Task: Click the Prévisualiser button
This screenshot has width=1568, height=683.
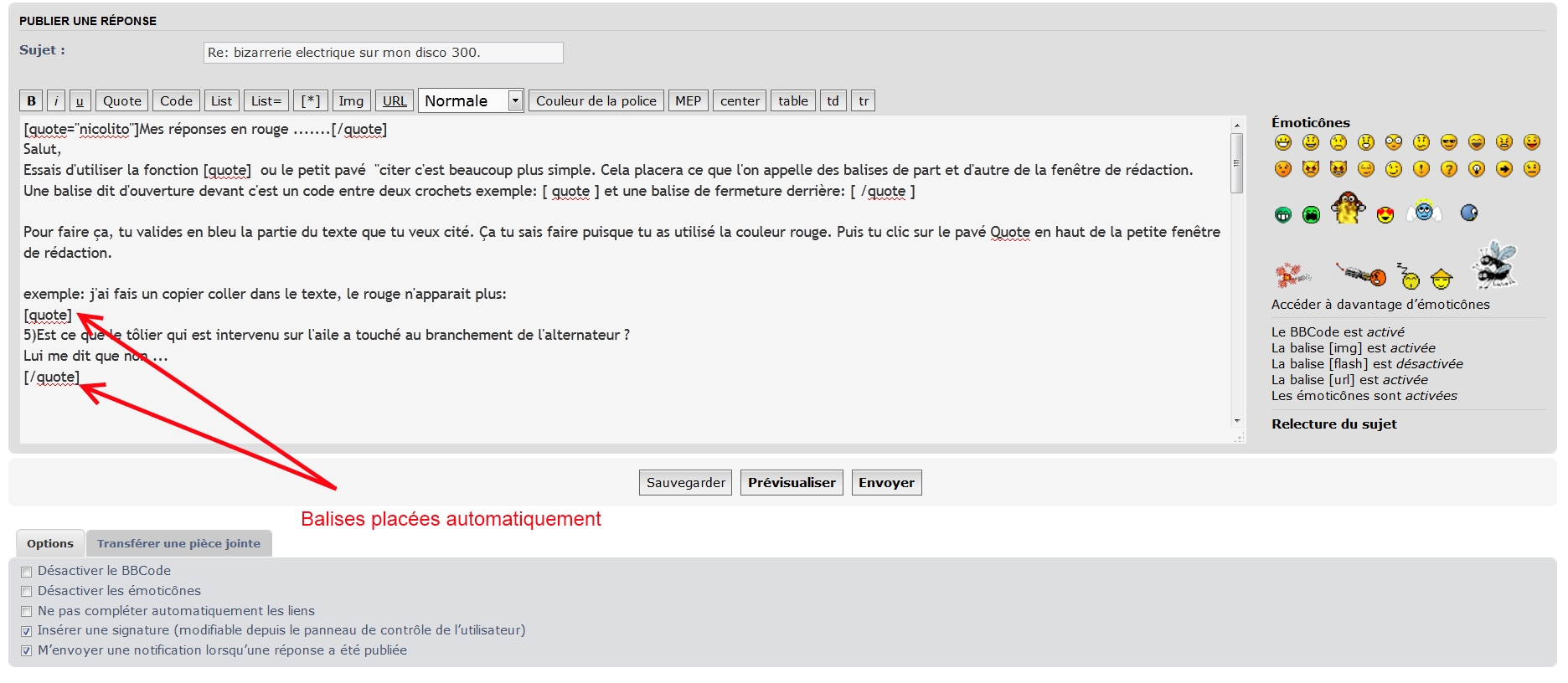Action: pyautogui.click(x=792, y=483)
